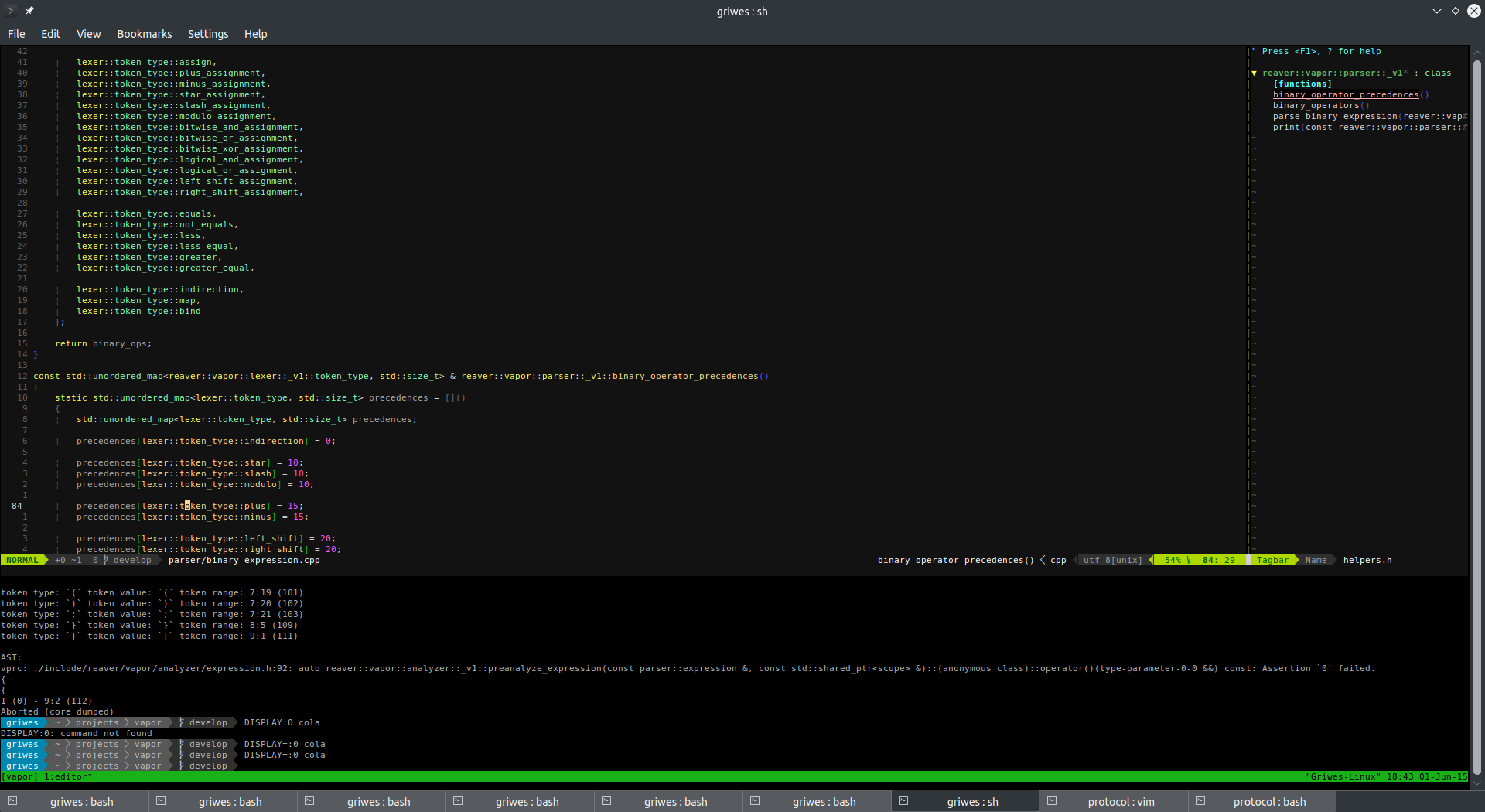Click the NORMAL mode indicator in statusline
Screen dimensions: 1485x812
[22, 561]
